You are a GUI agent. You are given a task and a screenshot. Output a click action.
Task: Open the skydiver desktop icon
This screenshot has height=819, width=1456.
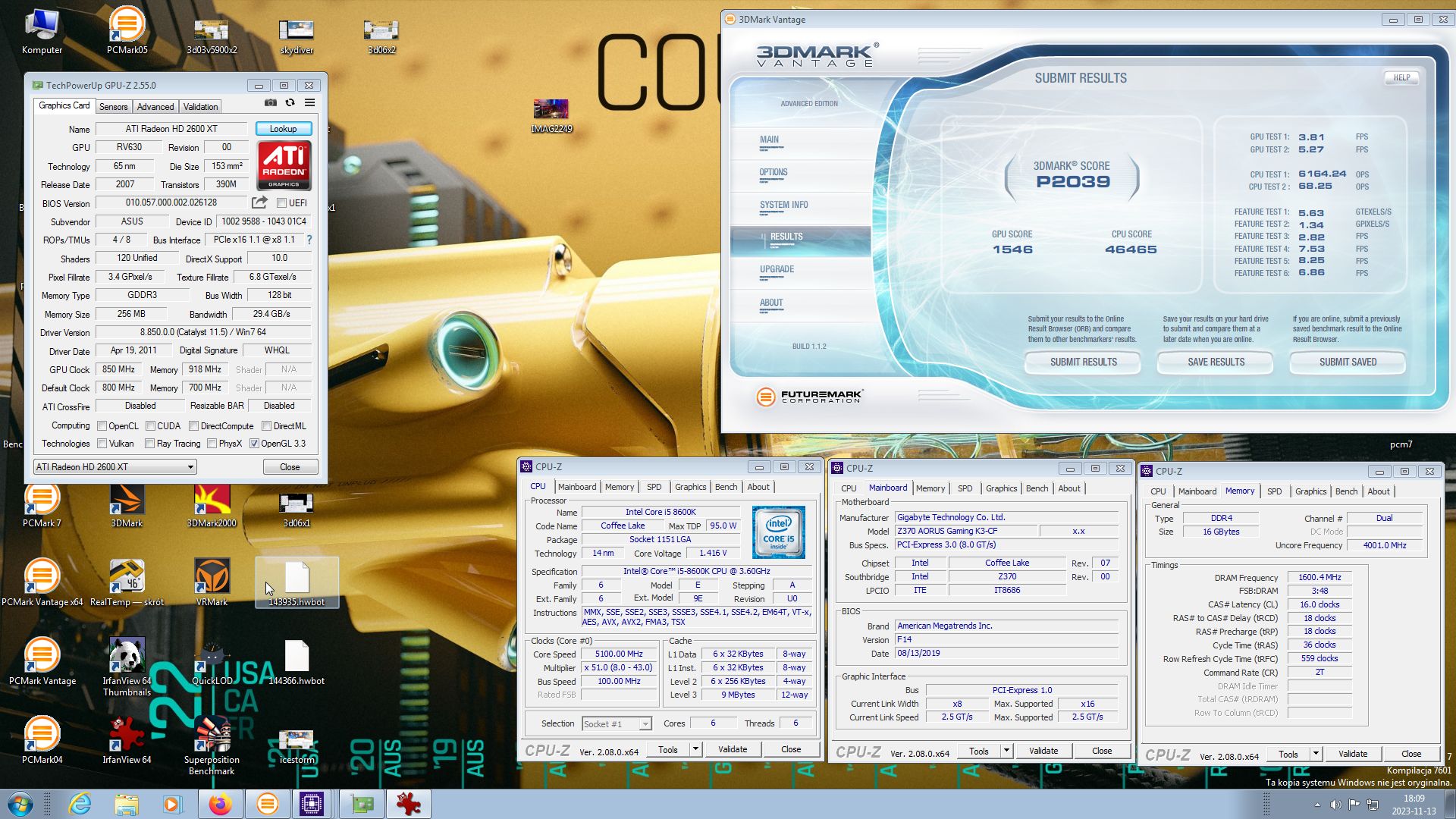[297, 36]
